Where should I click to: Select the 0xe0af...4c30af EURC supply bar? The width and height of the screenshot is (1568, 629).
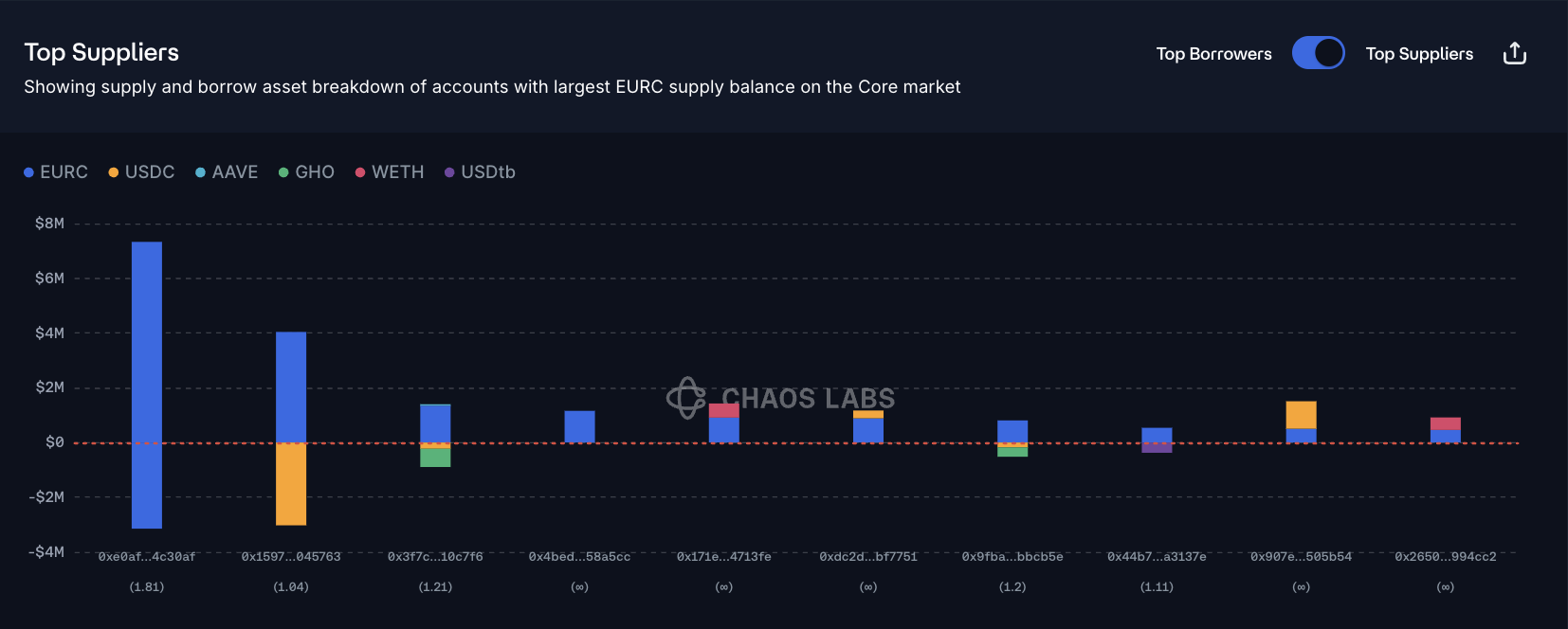(x=147, y=341)
